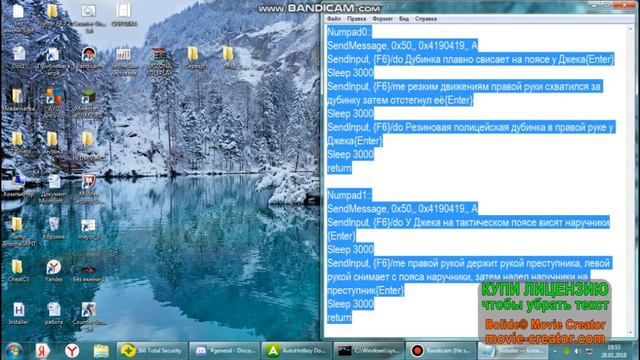Show hidden system tray icons
Viewport: 640px width, 360px height.
555,351
